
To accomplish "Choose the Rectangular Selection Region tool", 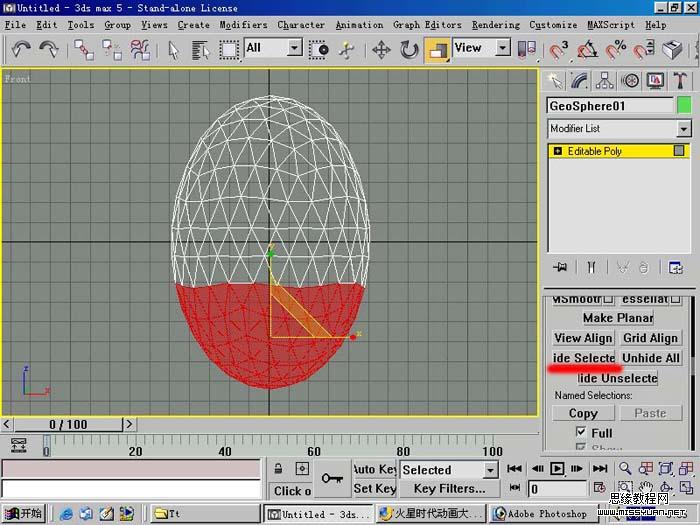I will click(229, 50).
